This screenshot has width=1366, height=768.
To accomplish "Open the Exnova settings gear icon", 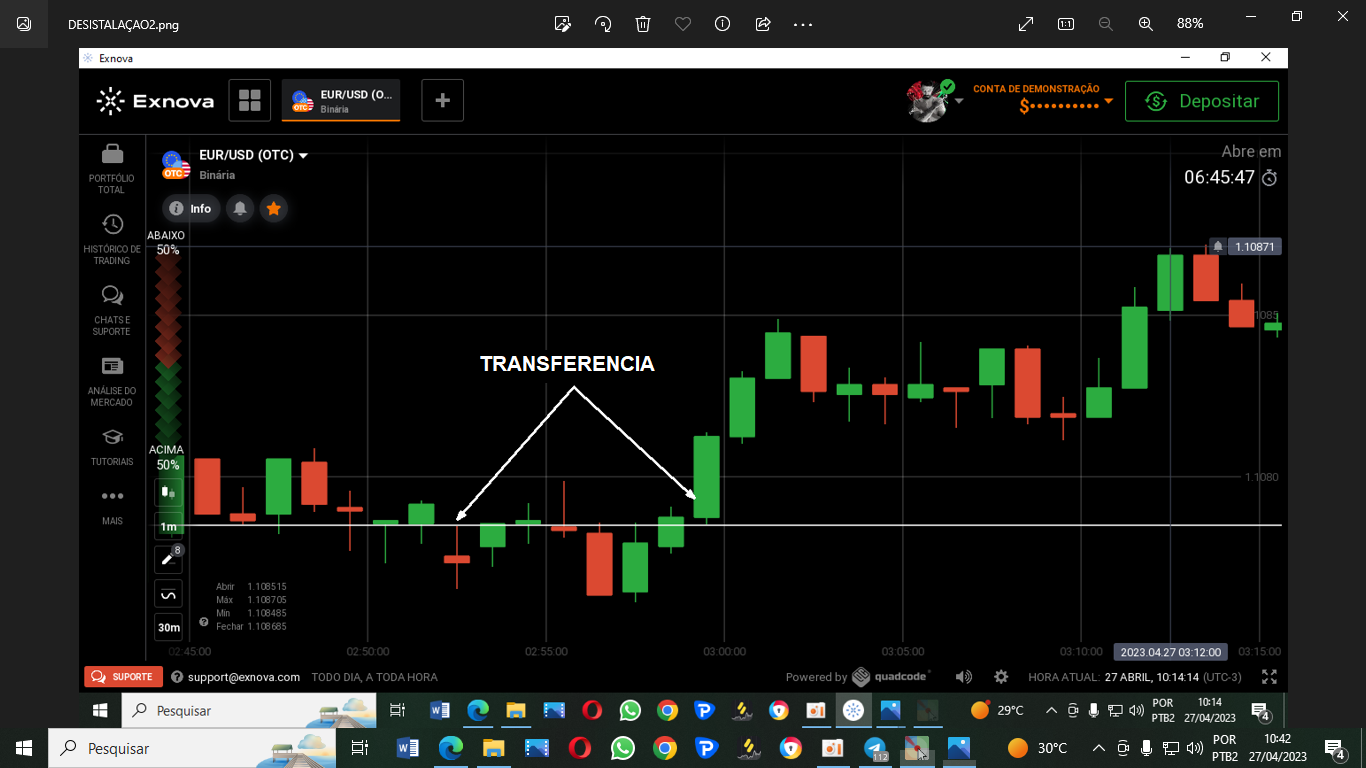I will pyautogui.click(x=1001, y=677).
